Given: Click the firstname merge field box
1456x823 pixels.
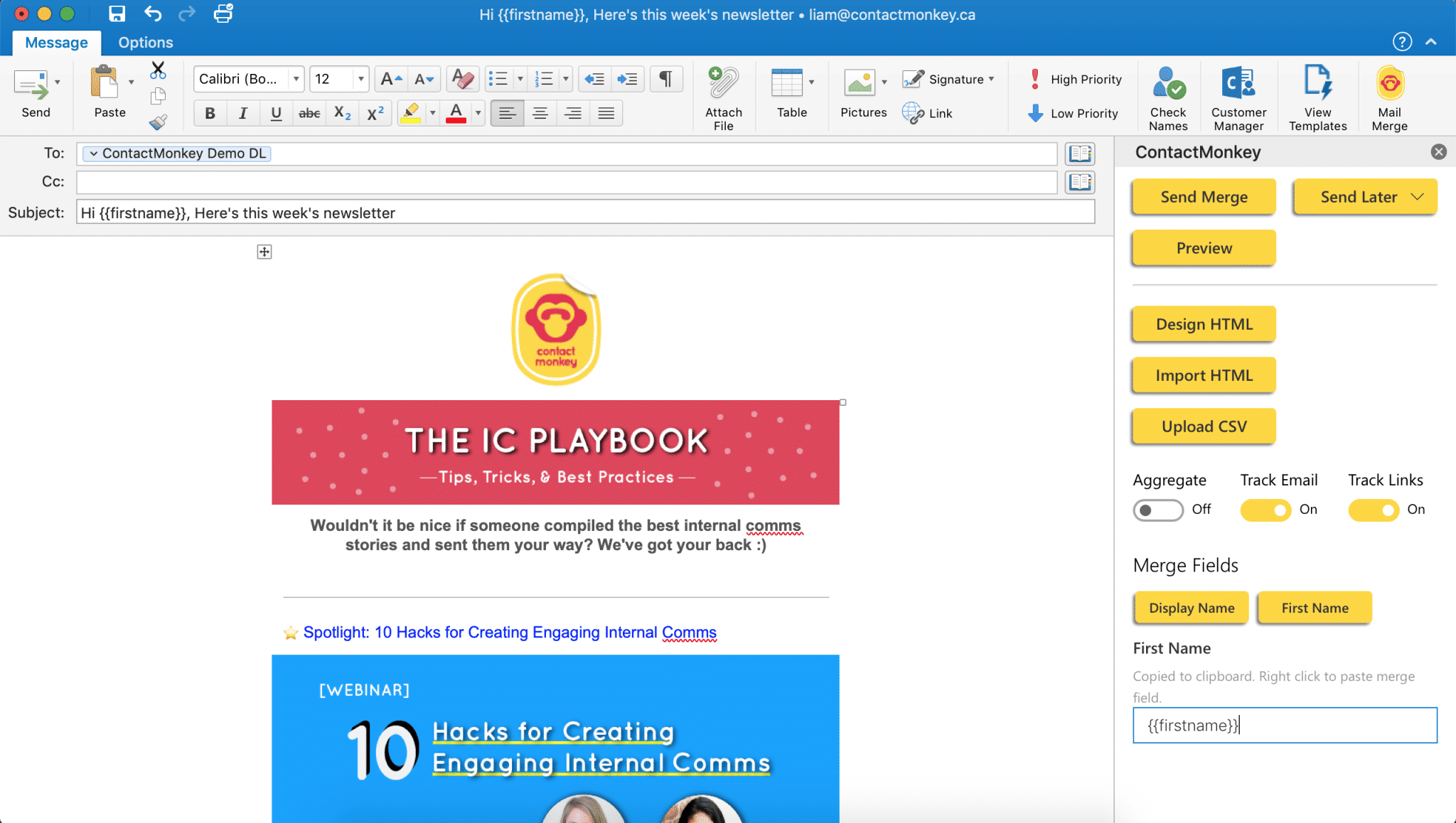Looking at the screenshot, I should pyautogui.click(x=1285, y=725).
